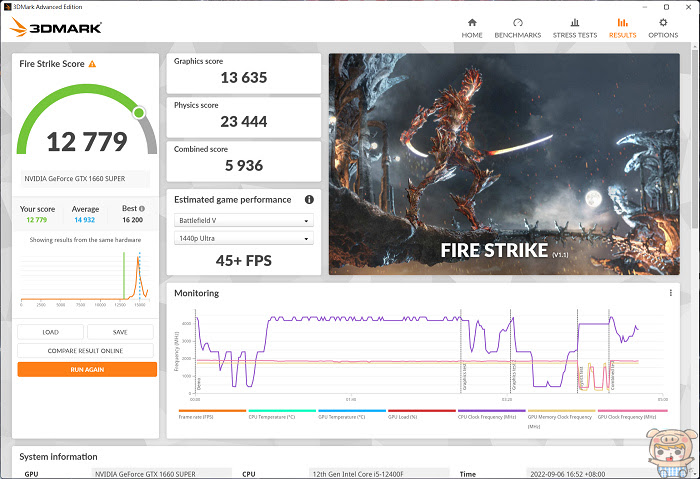This screenshot has height=479, width=700.
Task: Open the Monitoring three-dot menu
Action: point(671,293)
